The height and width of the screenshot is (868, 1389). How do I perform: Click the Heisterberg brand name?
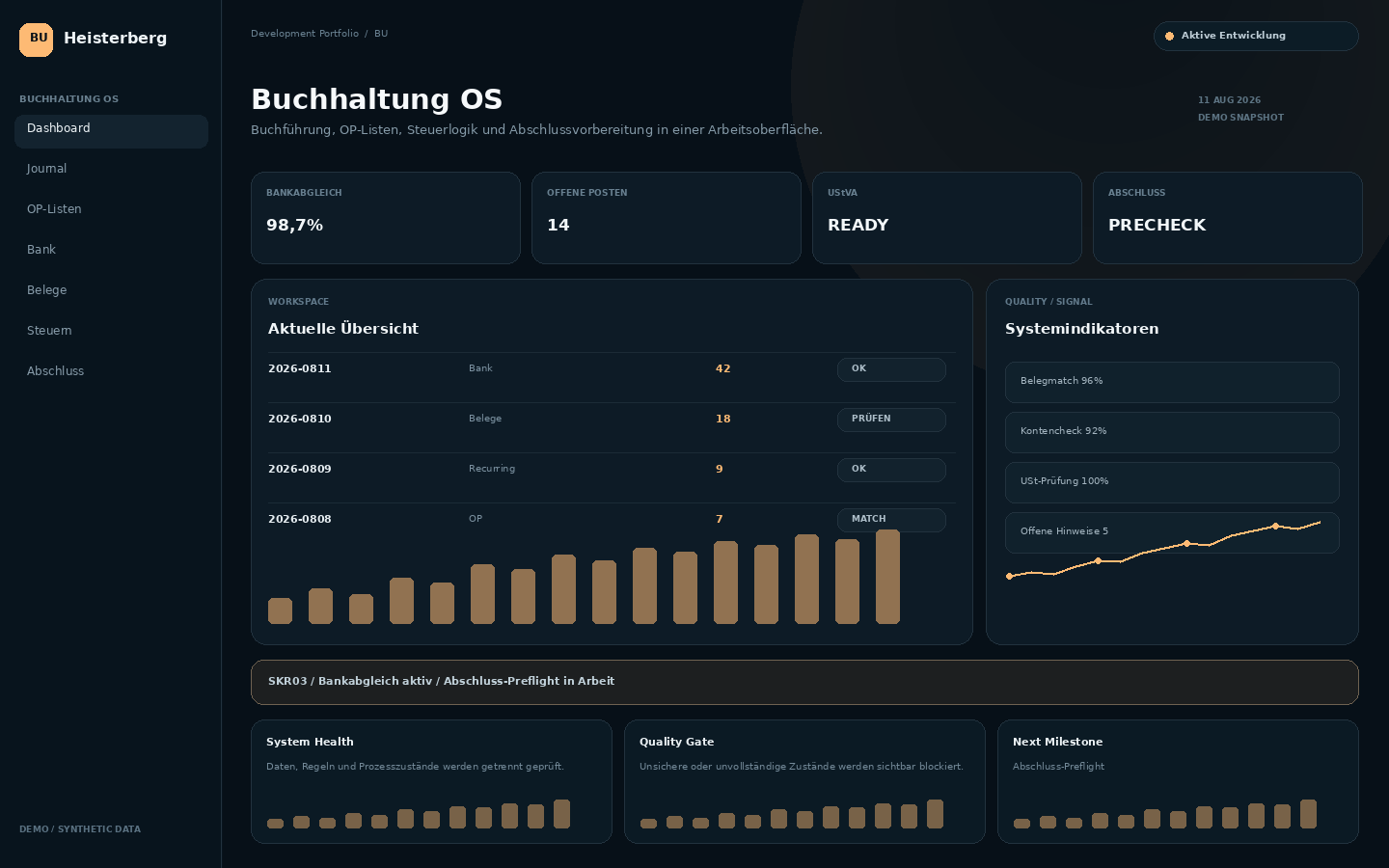[x=116, y=39]
